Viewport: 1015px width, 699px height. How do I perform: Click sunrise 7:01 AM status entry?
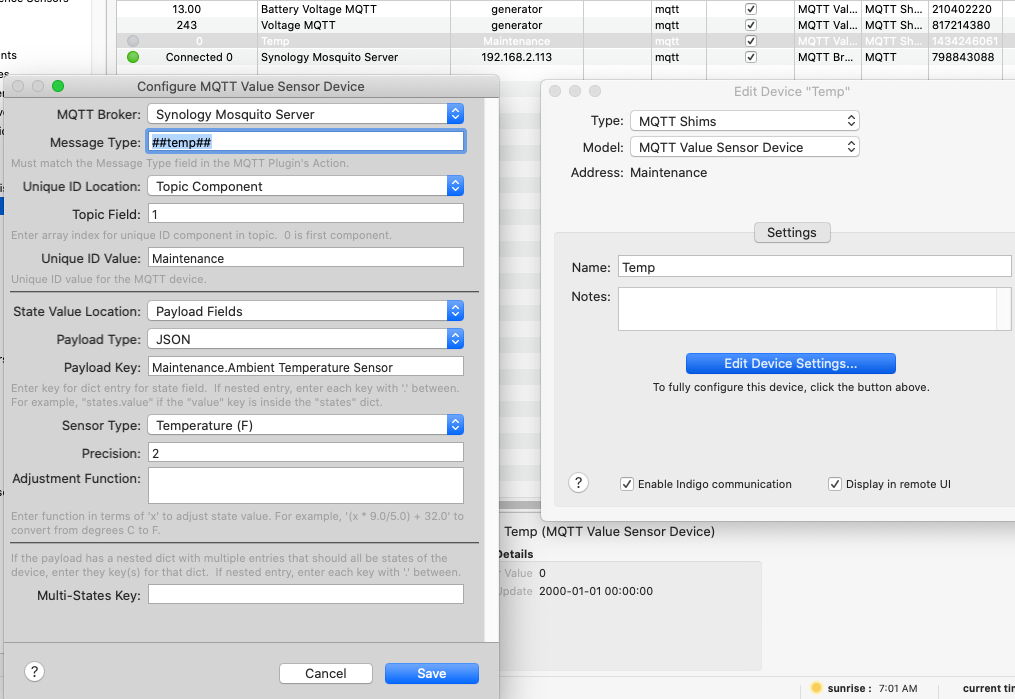tap(872, 688)
